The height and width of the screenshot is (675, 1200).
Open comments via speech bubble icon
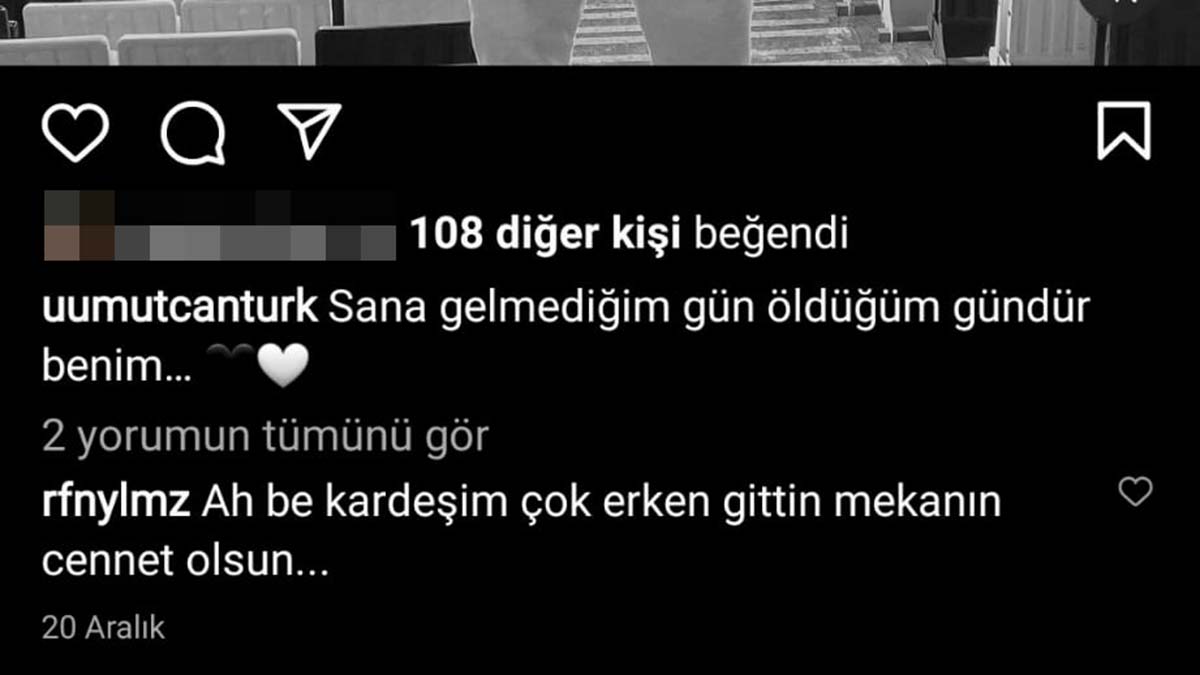pyautogui.click(x=193, y=132)
